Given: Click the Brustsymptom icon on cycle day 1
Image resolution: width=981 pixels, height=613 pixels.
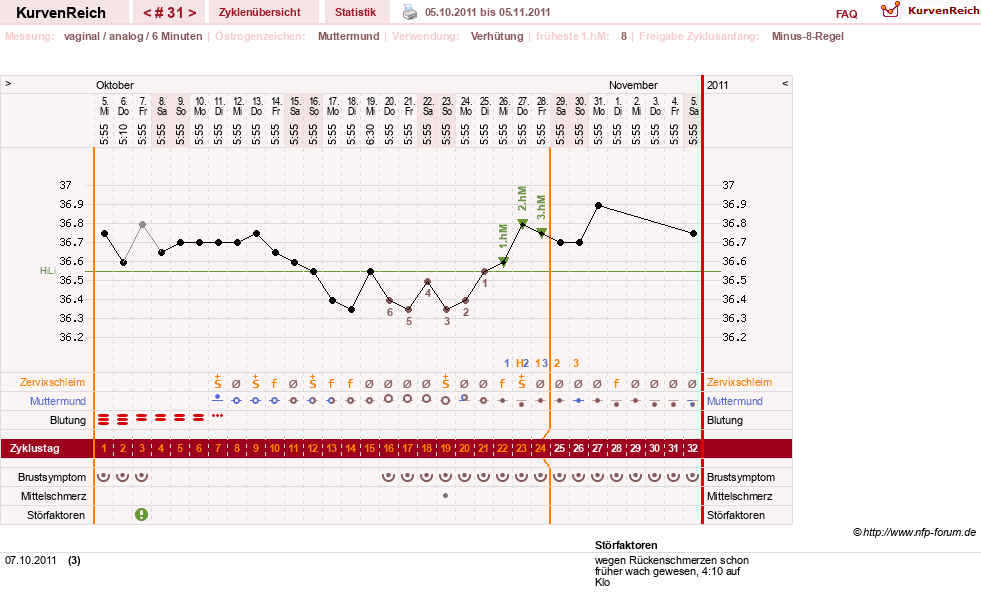Looking at the screenshot, I should (104, 477).
